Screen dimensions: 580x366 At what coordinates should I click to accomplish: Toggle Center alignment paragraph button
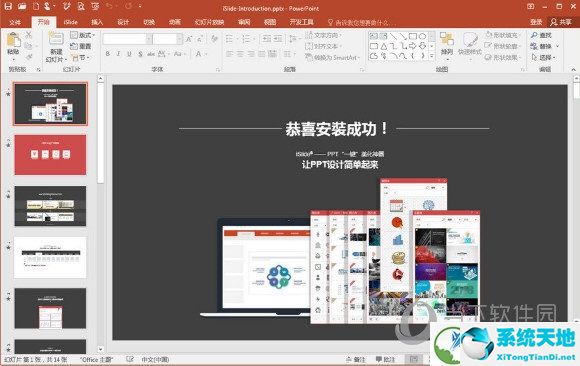click(240, 54)
